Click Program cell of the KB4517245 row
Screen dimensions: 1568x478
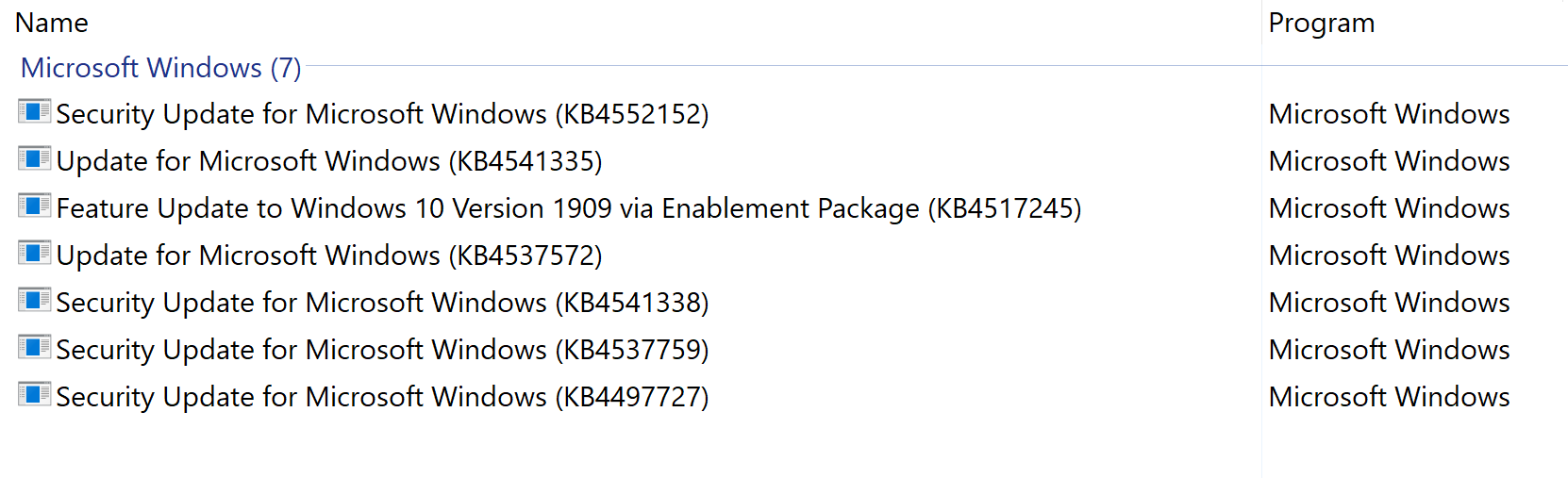point(1389,208)
